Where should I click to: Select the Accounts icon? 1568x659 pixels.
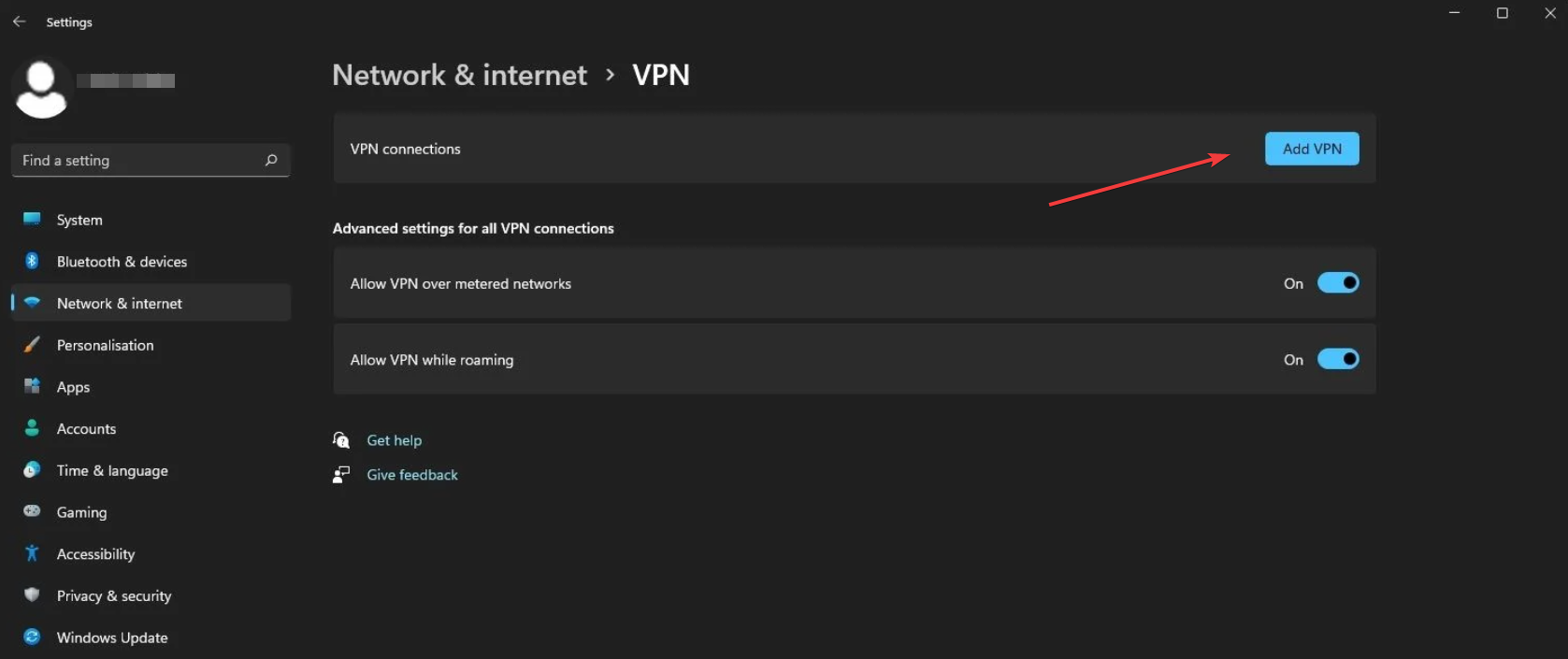tap(32, 428)
